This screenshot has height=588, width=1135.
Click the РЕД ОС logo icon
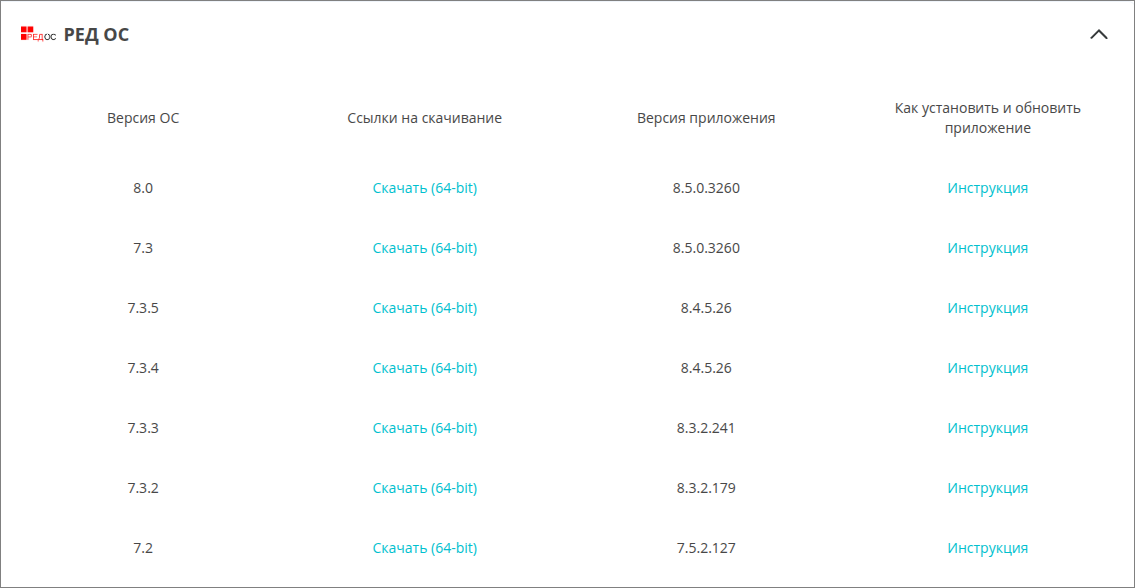point(38,35)
